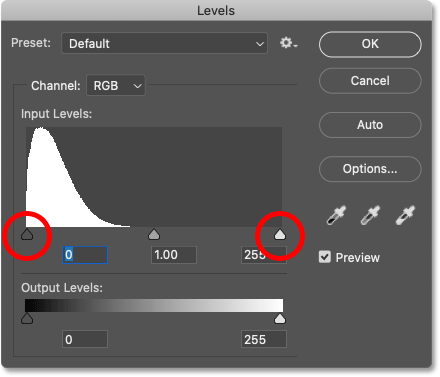Screen dimensions: 440x377
Task: Select the midtone 1.00 input field
Action: pos(174,255)
